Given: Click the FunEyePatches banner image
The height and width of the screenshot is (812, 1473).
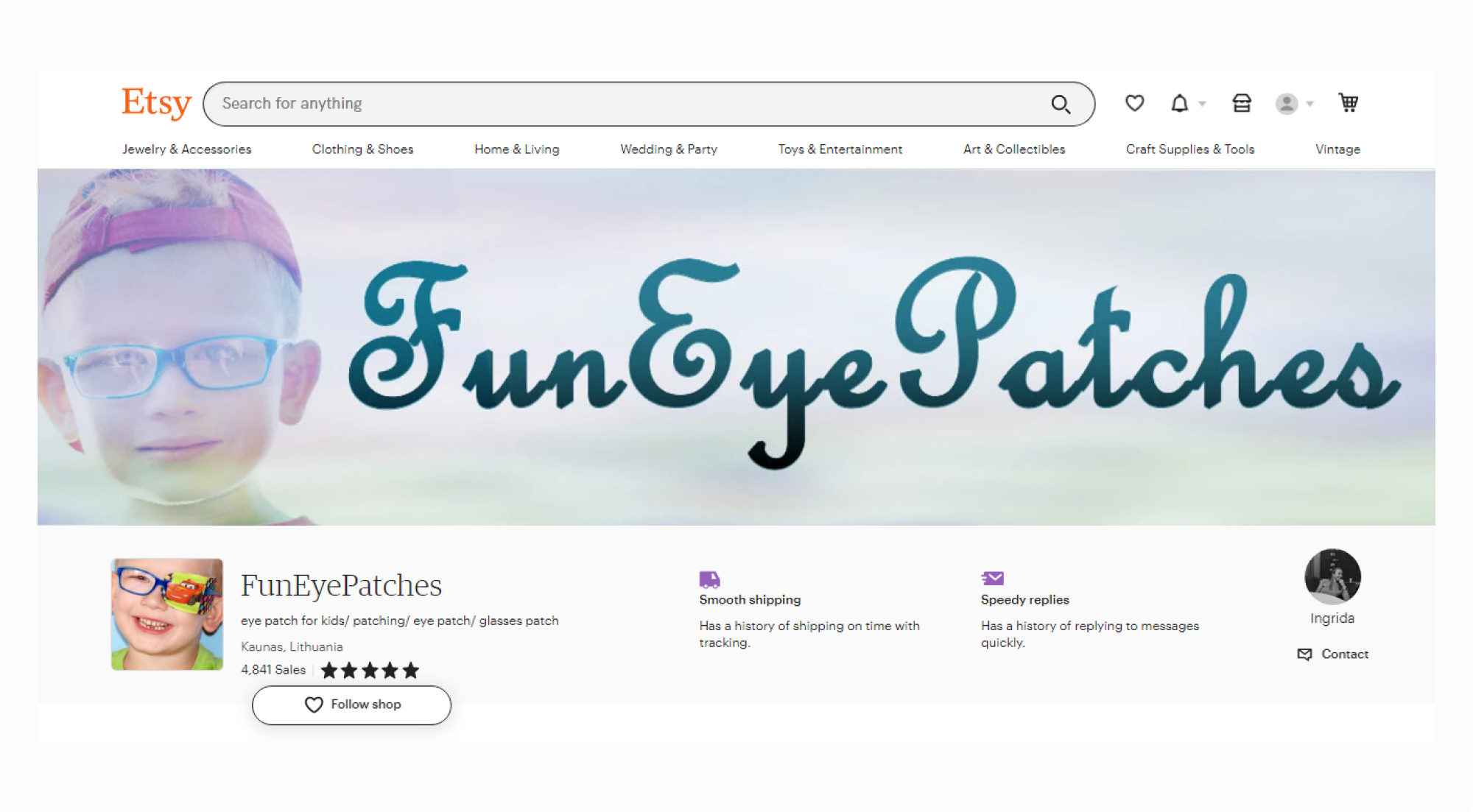Looking at the screenshot, I should click(x=736, y=347).
